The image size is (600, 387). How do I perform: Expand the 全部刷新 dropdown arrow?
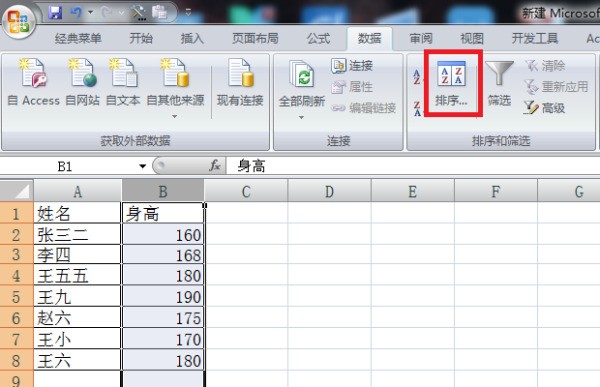tap(302, 117)
